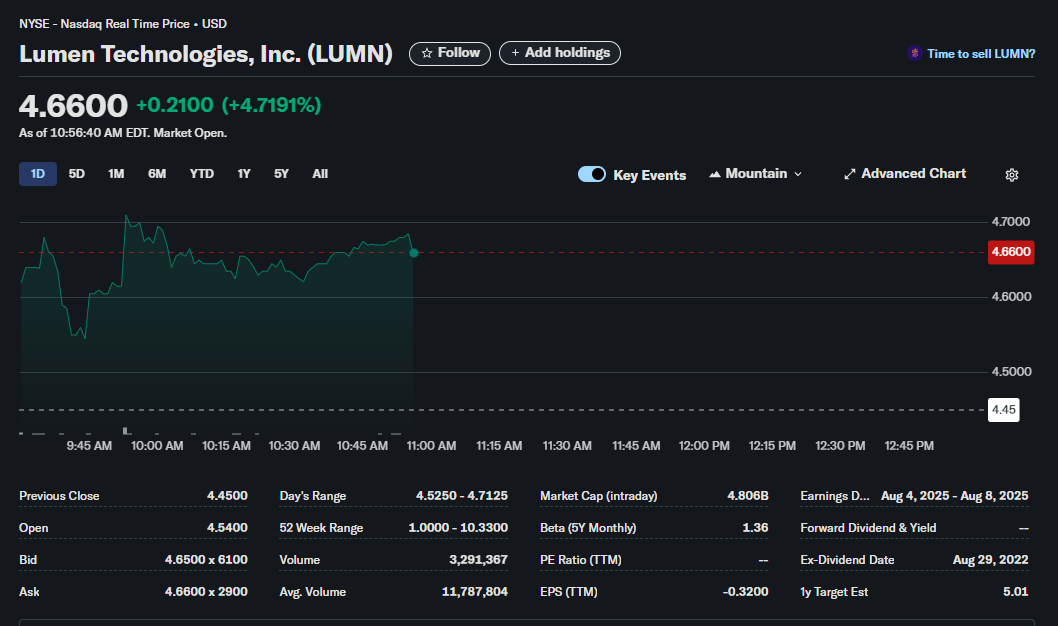
Task: Click the Open value 4.5400
Action: pos(227,528)
